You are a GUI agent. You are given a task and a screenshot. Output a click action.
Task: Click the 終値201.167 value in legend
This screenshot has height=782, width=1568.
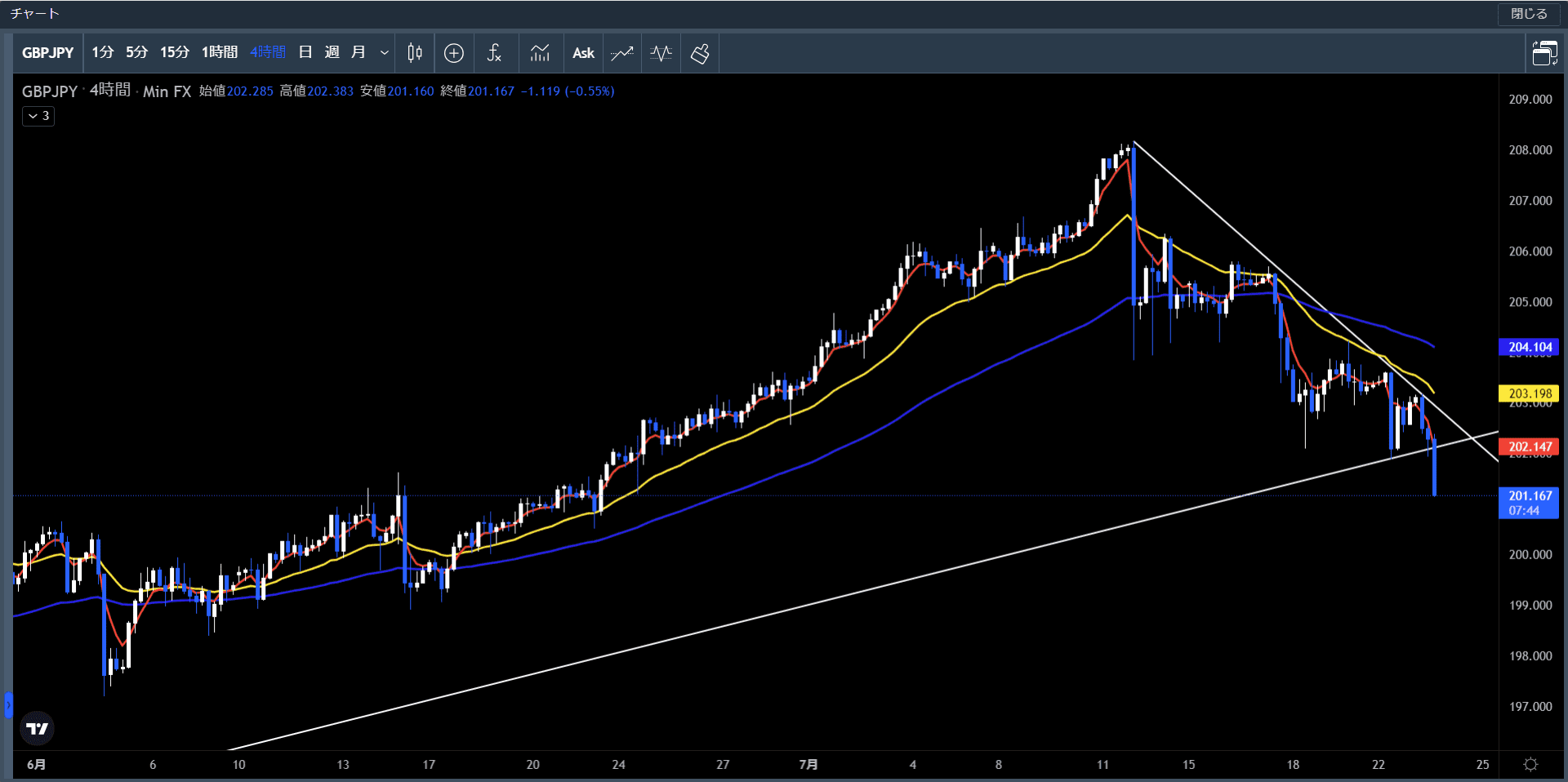click(477, 91)
